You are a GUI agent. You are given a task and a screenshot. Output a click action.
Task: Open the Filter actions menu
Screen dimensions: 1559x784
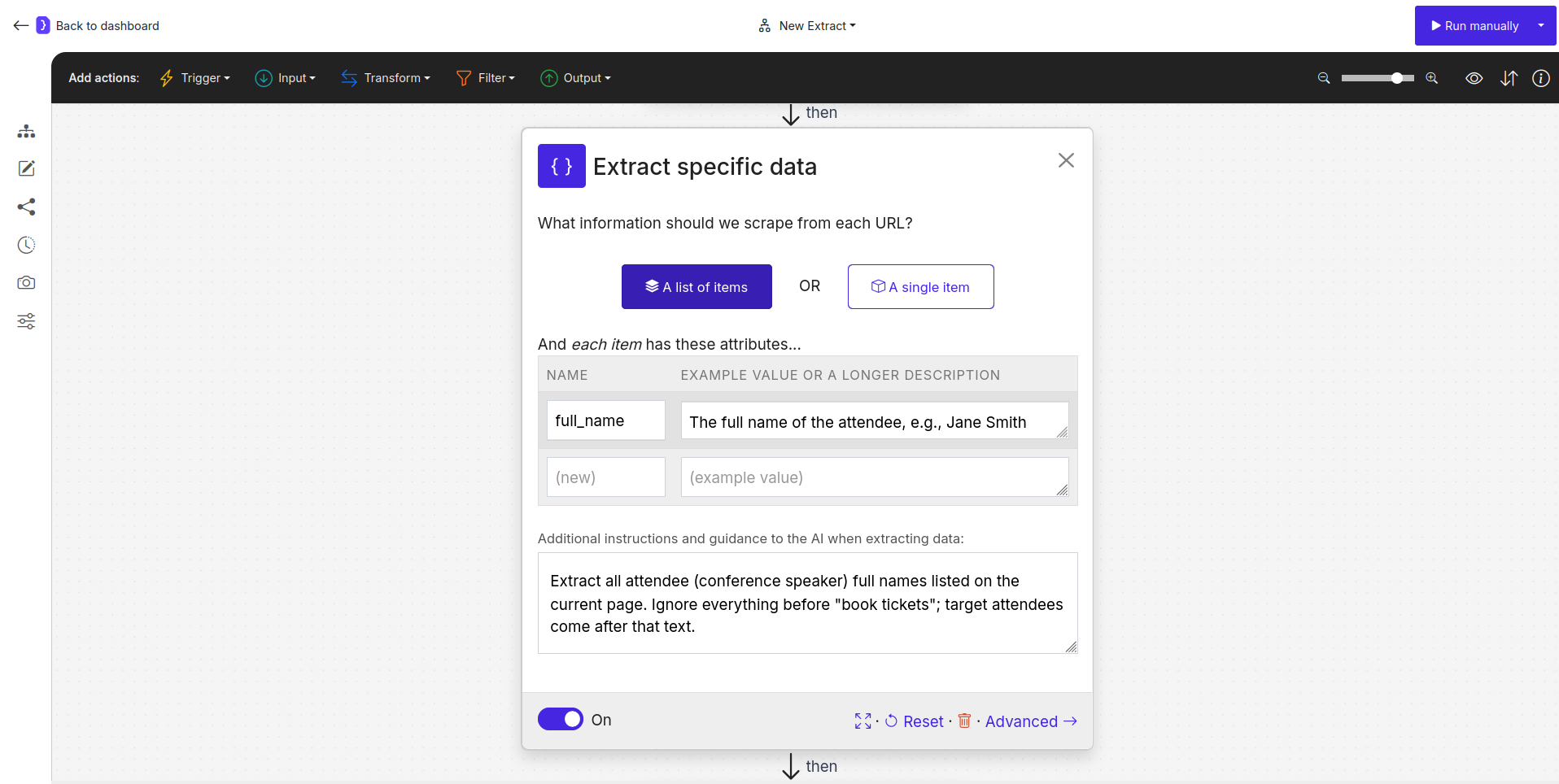pyautogui.click(x=486, y=78)
